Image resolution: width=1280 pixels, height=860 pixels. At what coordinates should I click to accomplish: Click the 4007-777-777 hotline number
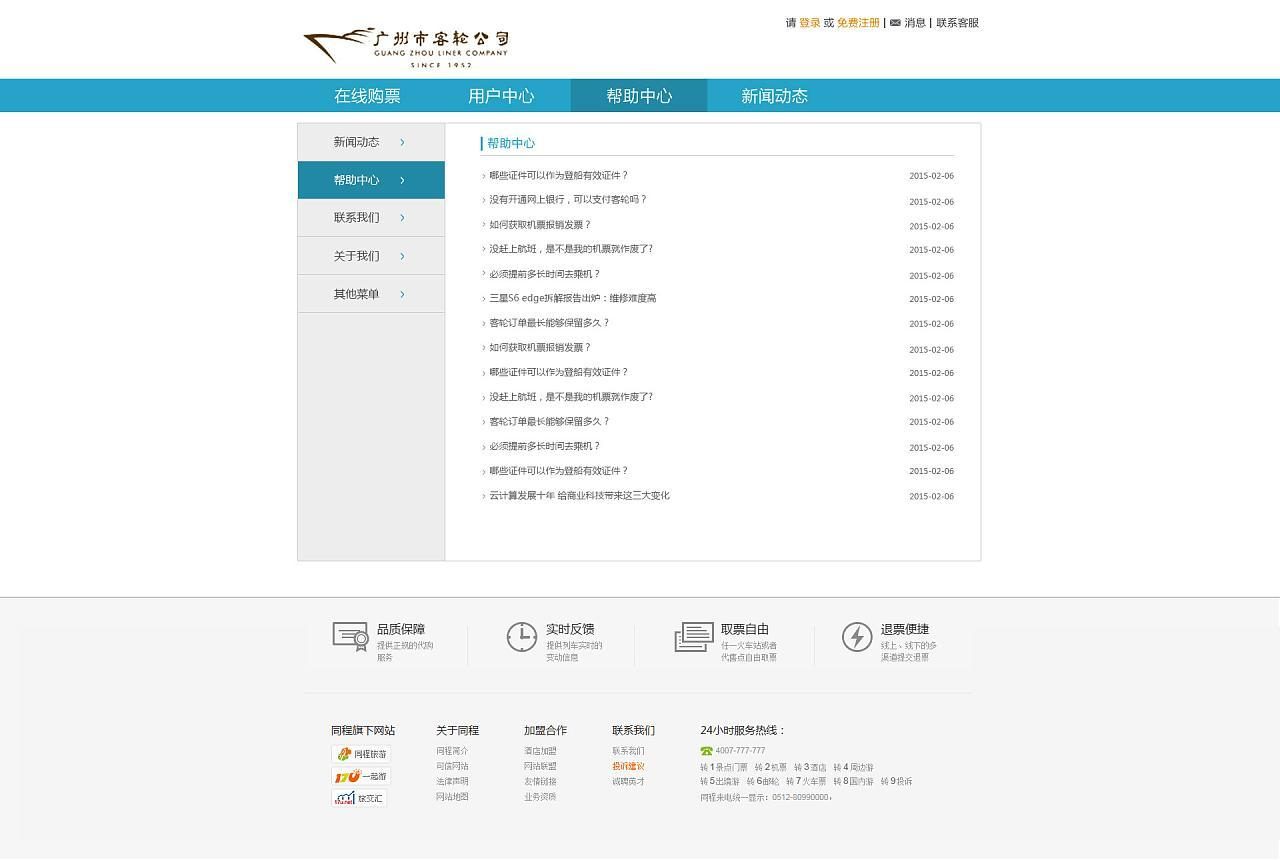[741, 751]
